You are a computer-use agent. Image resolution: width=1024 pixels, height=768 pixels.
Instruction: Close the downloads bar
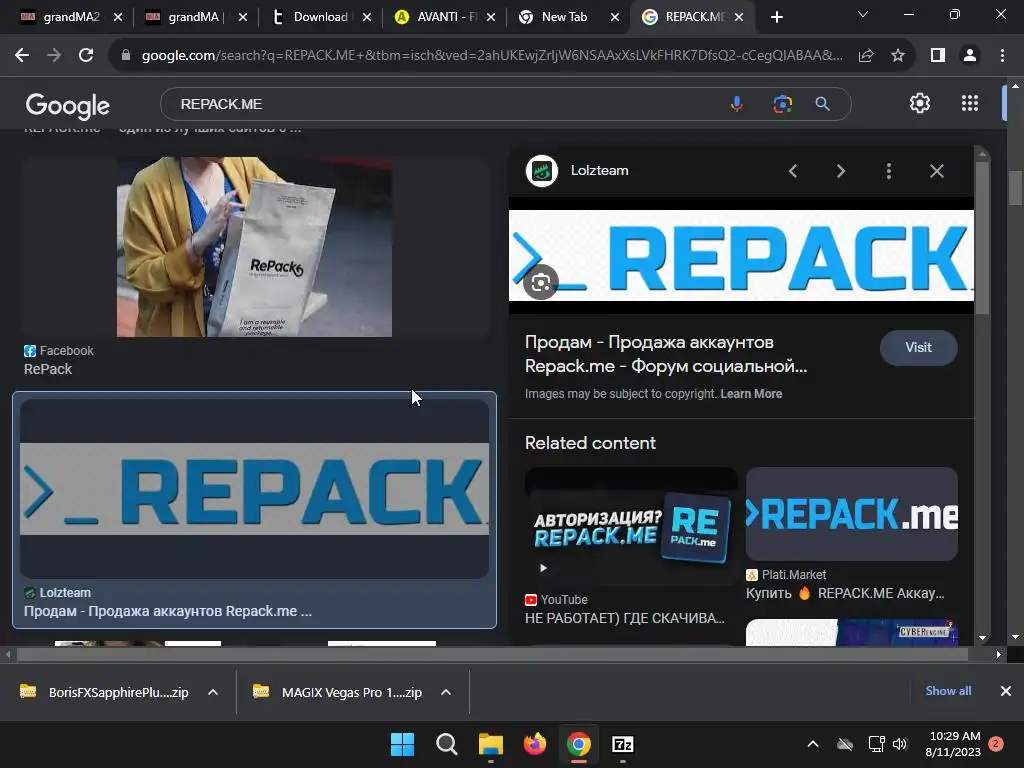click(x=1006, y=691)
